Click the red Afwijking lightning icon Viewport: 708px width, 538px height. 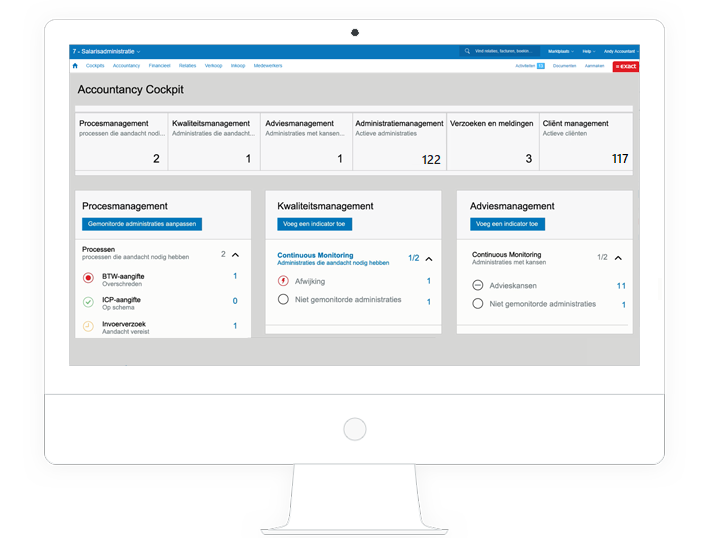pyautogui.click(x=283, y=281)
